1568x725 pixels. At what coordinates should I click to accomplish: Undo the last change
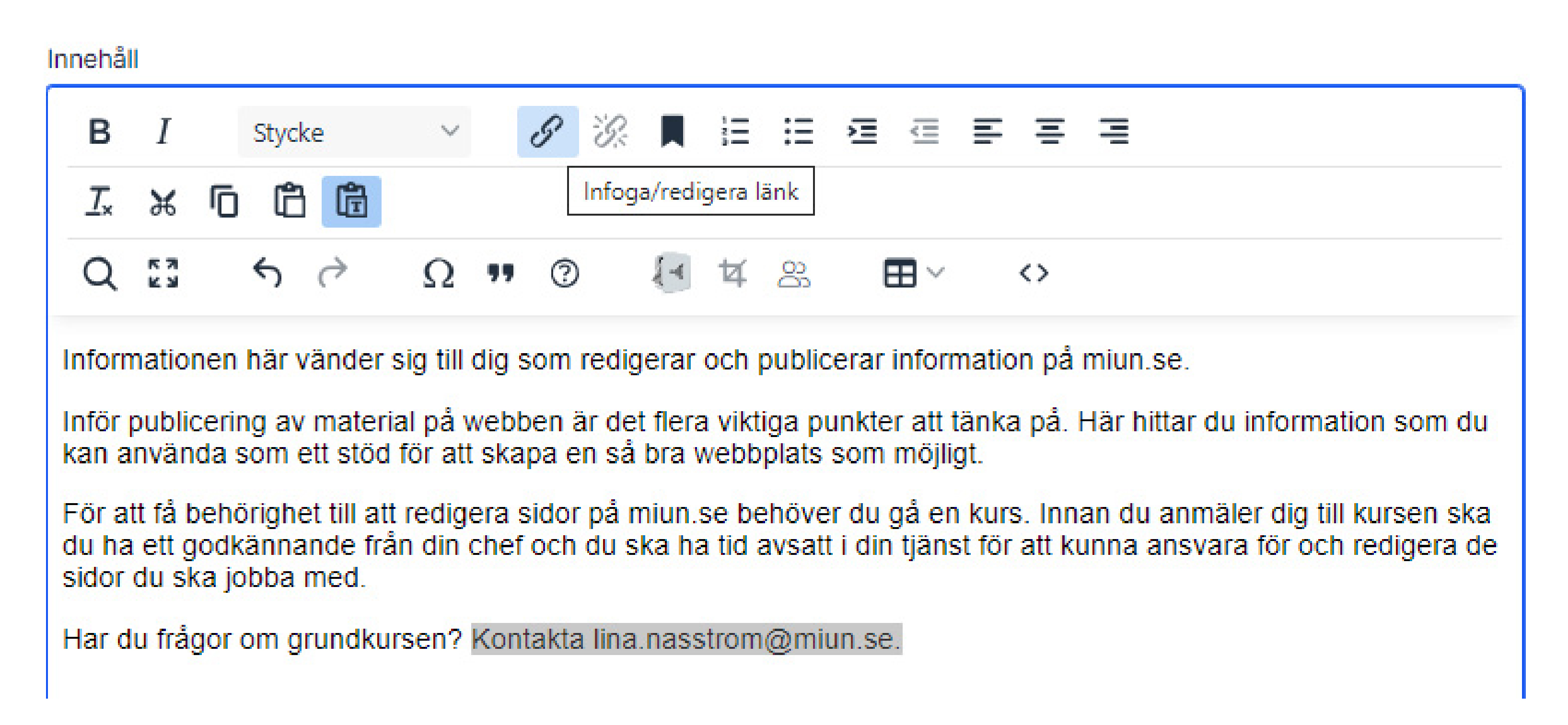[x=267, y=273]
